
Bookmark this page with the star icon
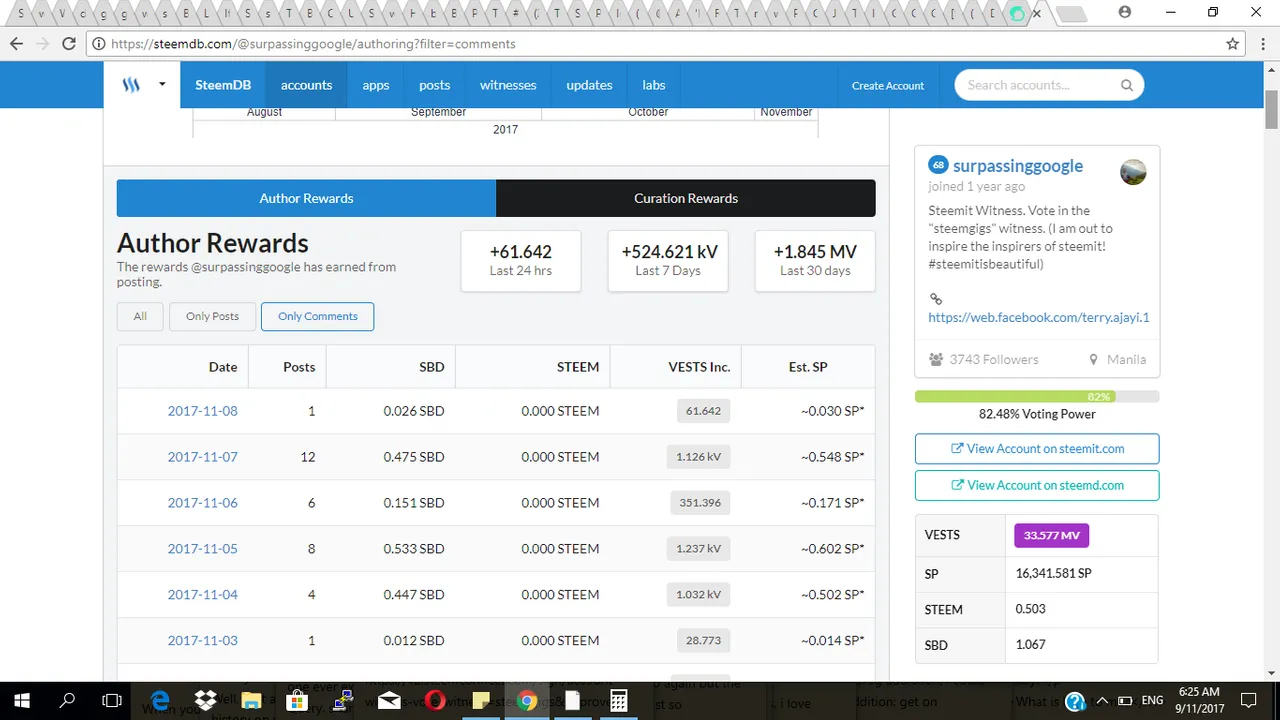point(1233,44)
